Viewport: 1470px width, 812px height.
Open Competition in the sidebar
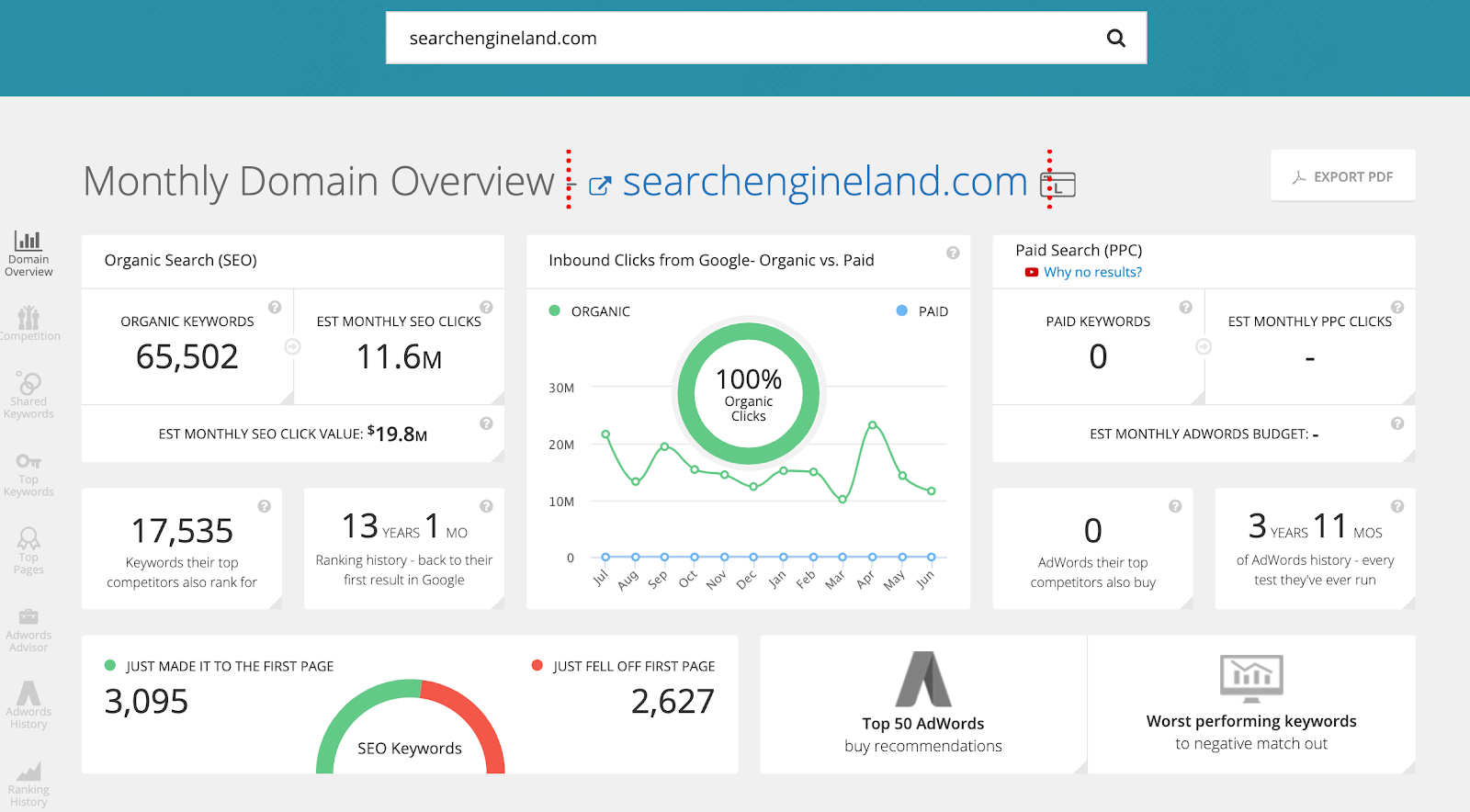[x=29, y=324]
